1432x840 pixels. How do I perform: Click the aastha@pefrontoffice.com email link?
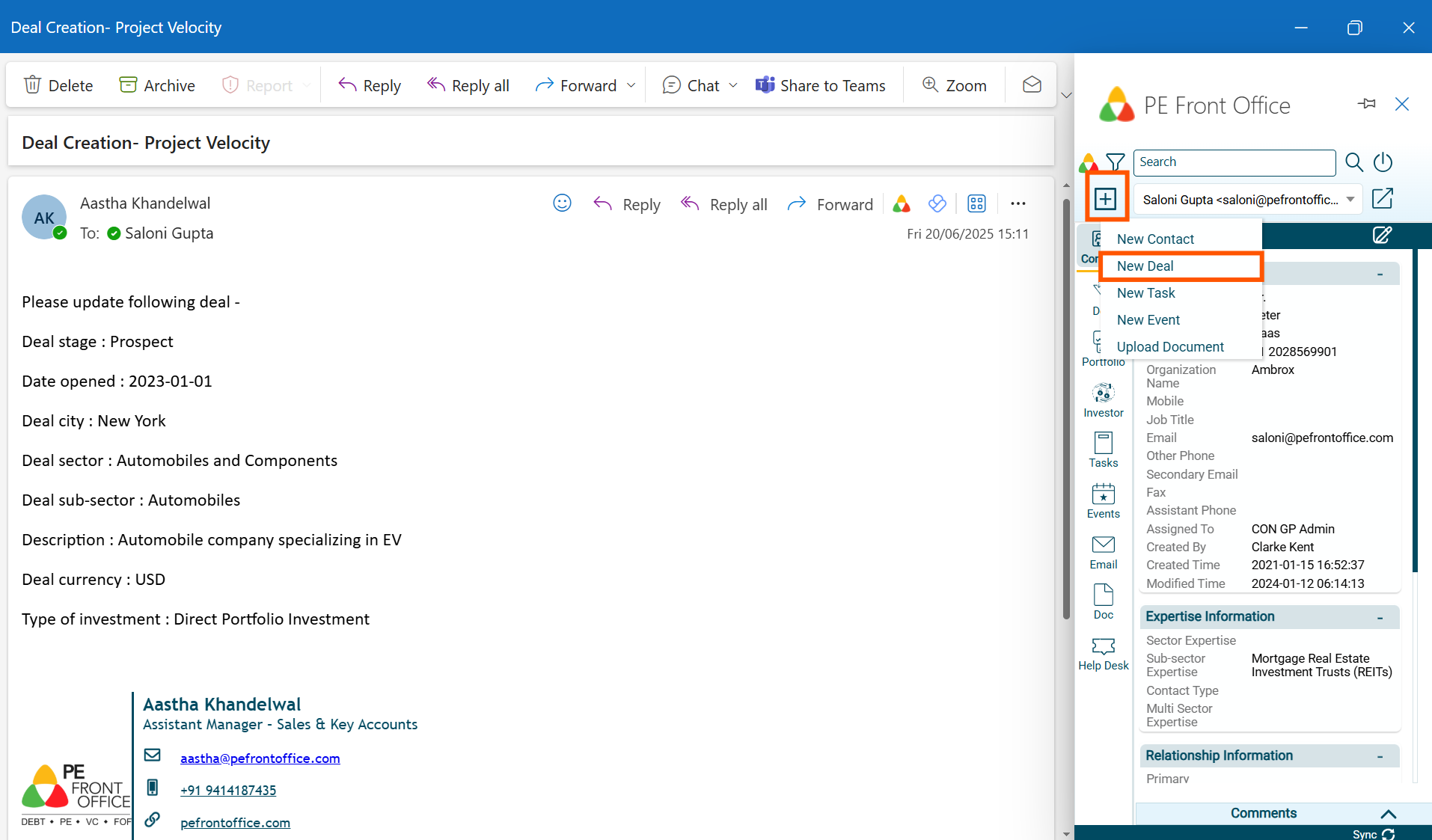[x=260, y=758]
